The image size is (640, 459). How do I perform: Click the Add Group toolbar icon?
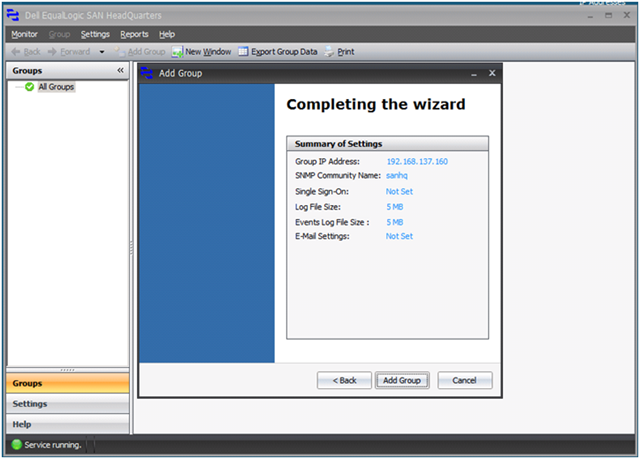point(119,52)
